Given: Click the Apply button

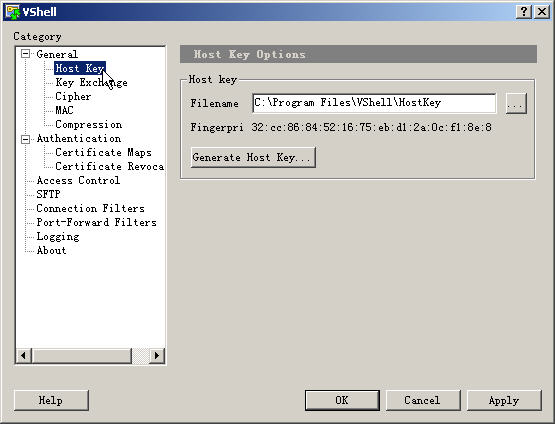Looking at the screenshot, I should 504,400.
